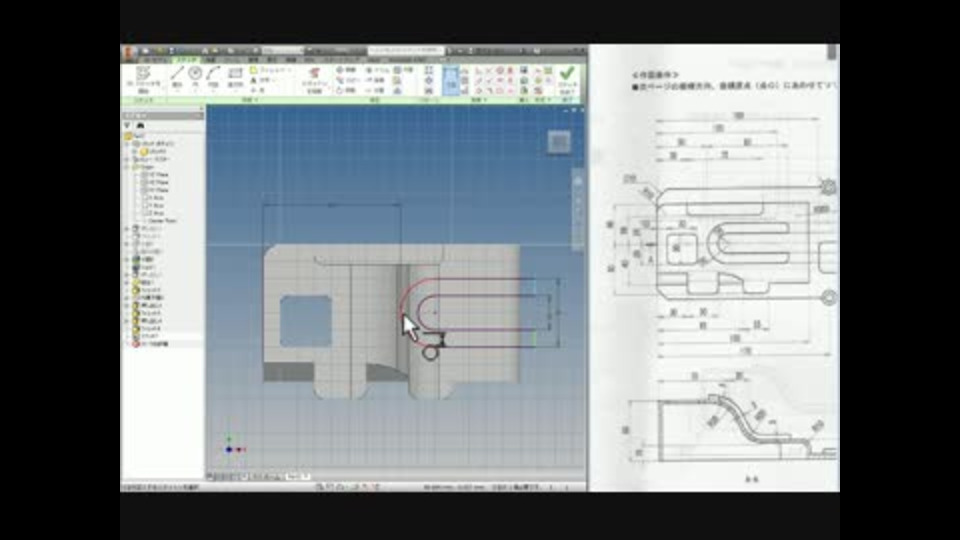Select the Move tool in Modify panel
The height and width of the screenshot is (540, 960).
point(346,70)
